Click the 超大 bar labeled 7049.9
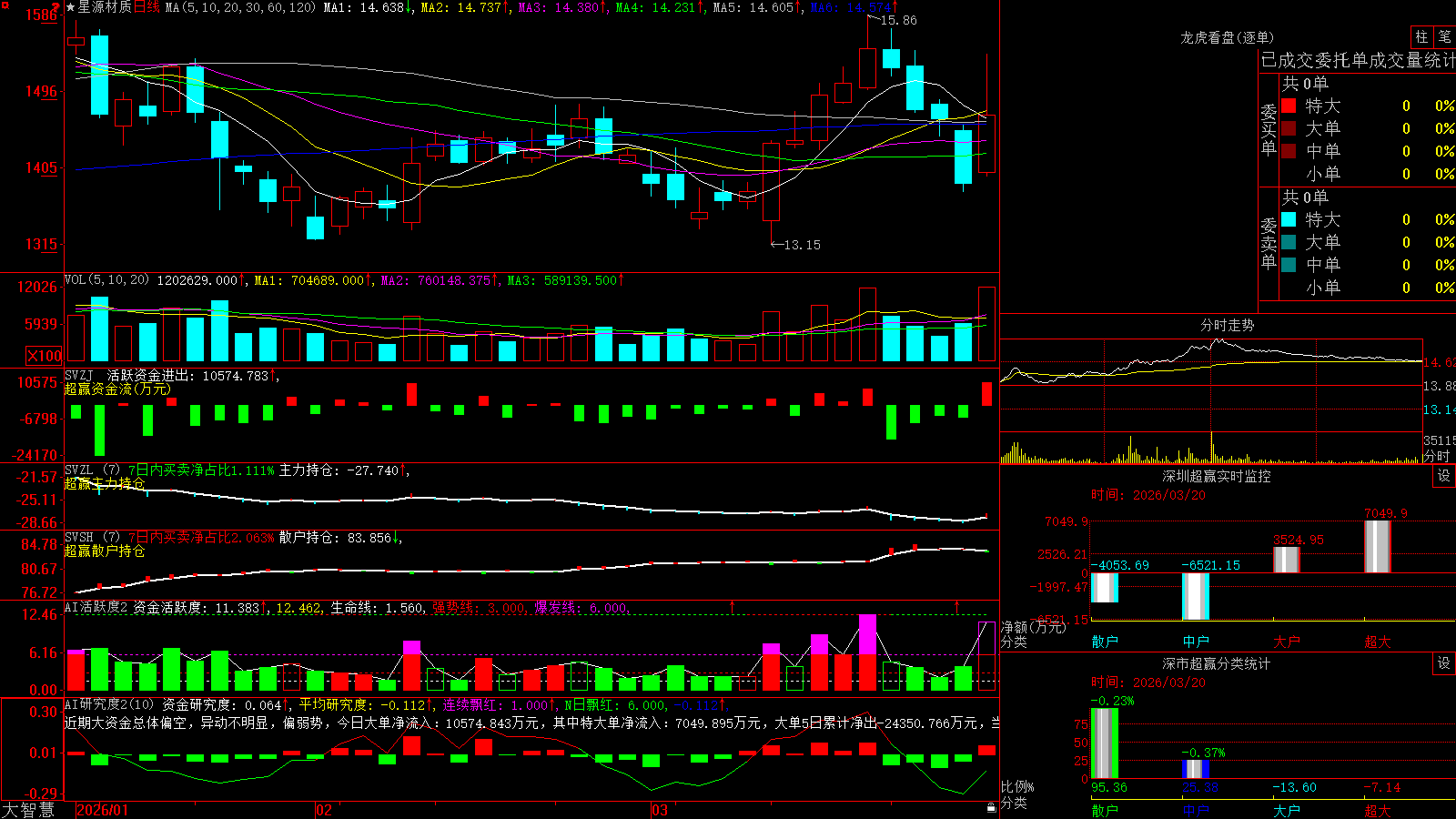 click(x=1378, y=547)
